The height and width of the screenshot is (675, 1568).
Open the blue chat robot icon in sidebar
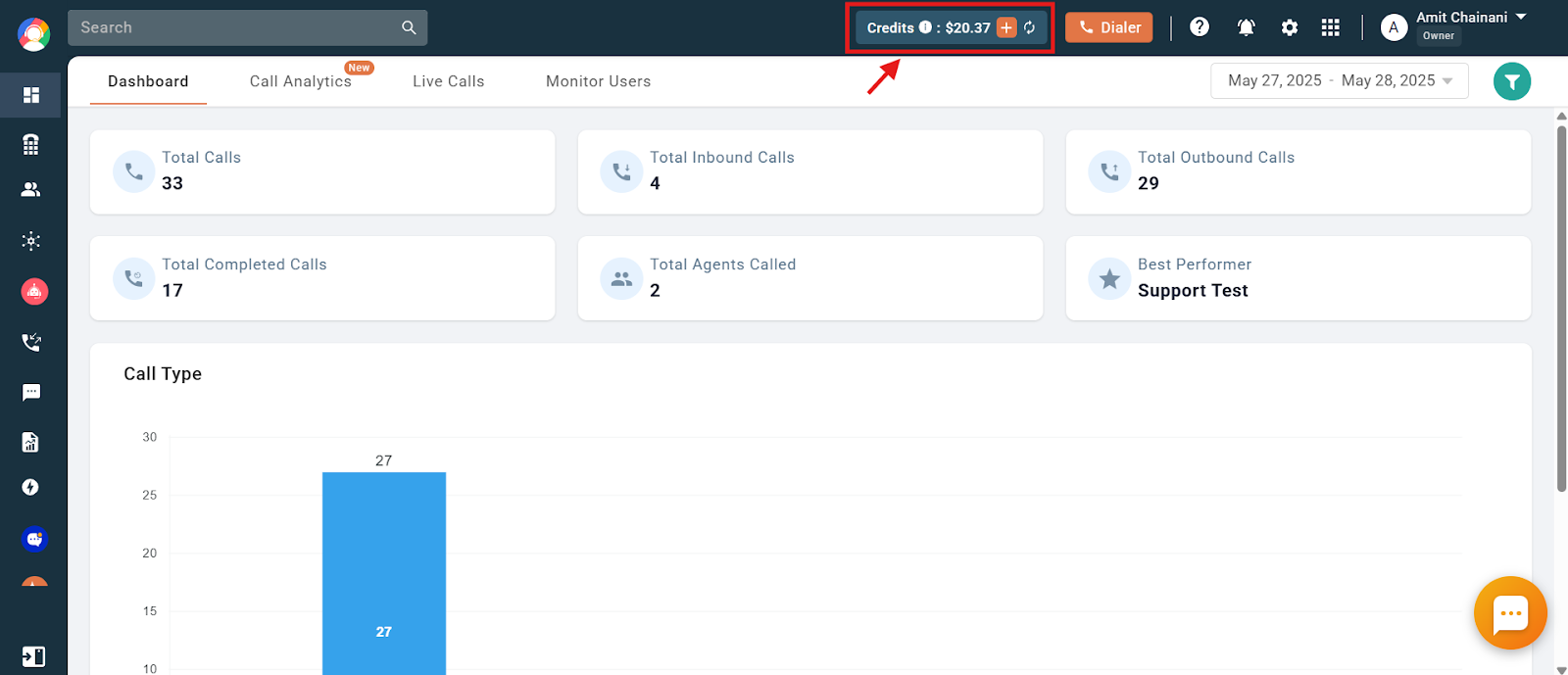point(34,539)
